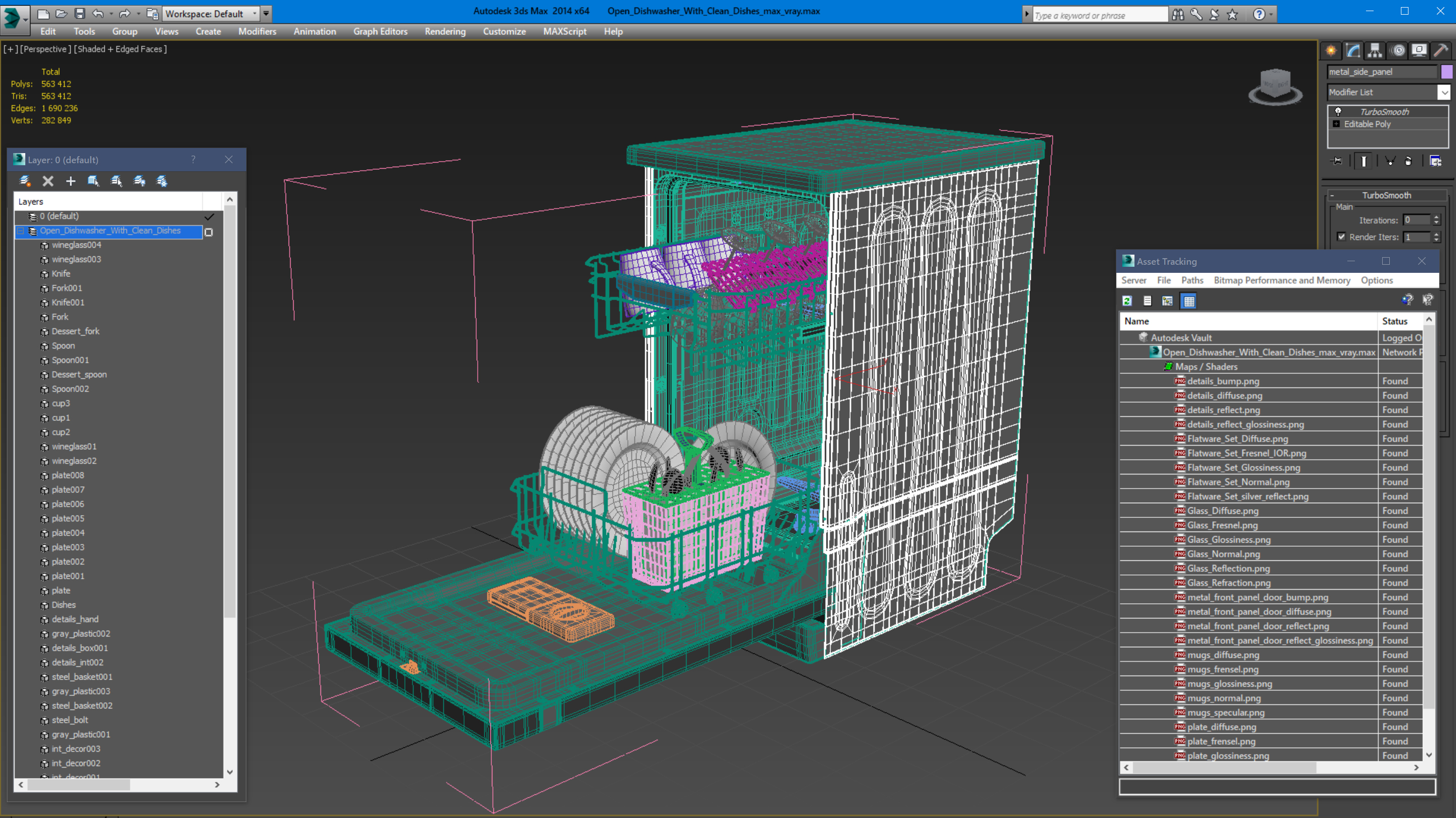The height and width of the screenshot is (818, 1456).
Task: Open the Rendering menu
Action: [445, 32]
